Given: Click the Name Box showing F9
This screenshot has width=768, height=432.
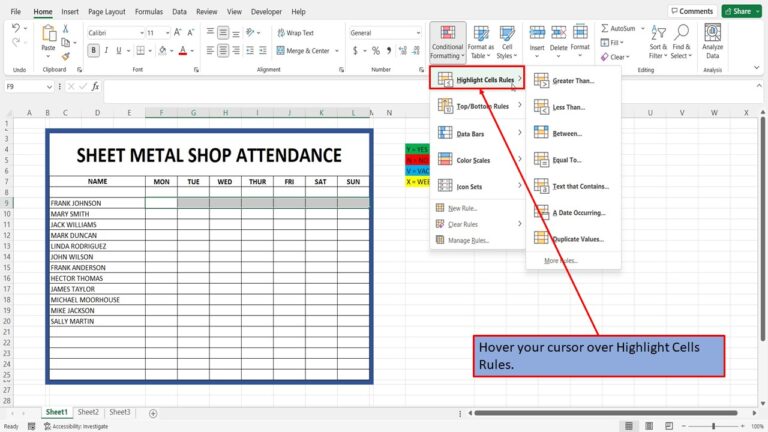Looking at the screenshot, I should pos(28,87).
